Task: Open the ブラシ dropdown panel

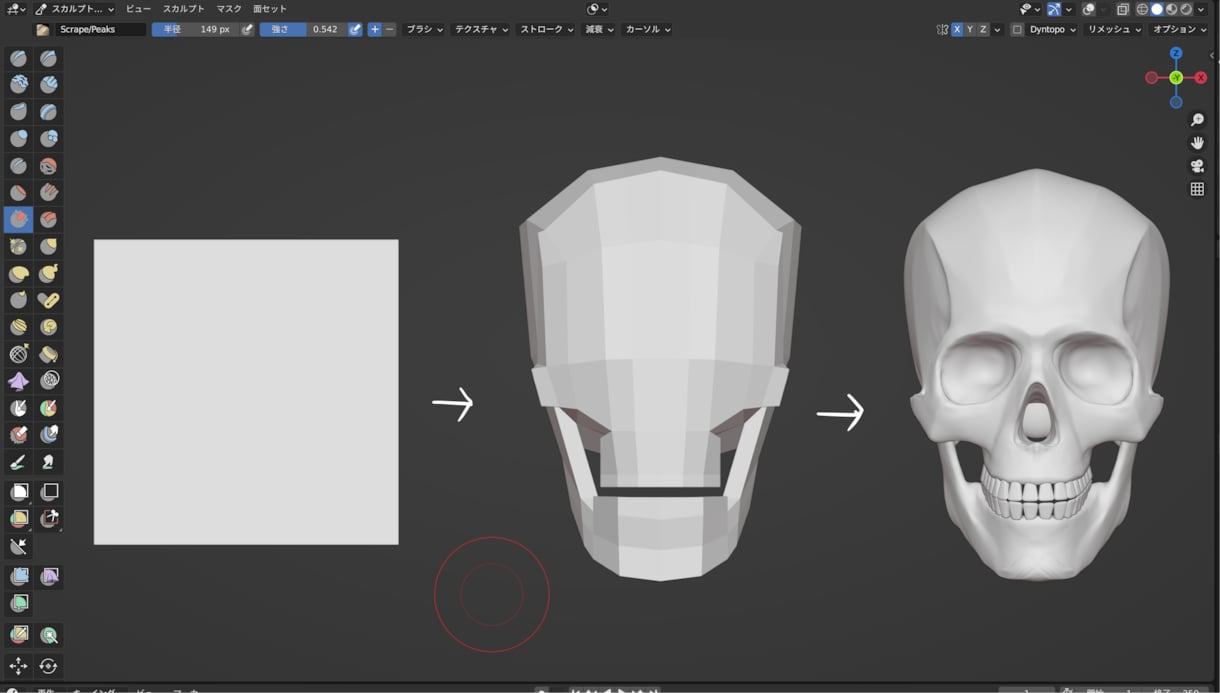Action: pos(424,30)
